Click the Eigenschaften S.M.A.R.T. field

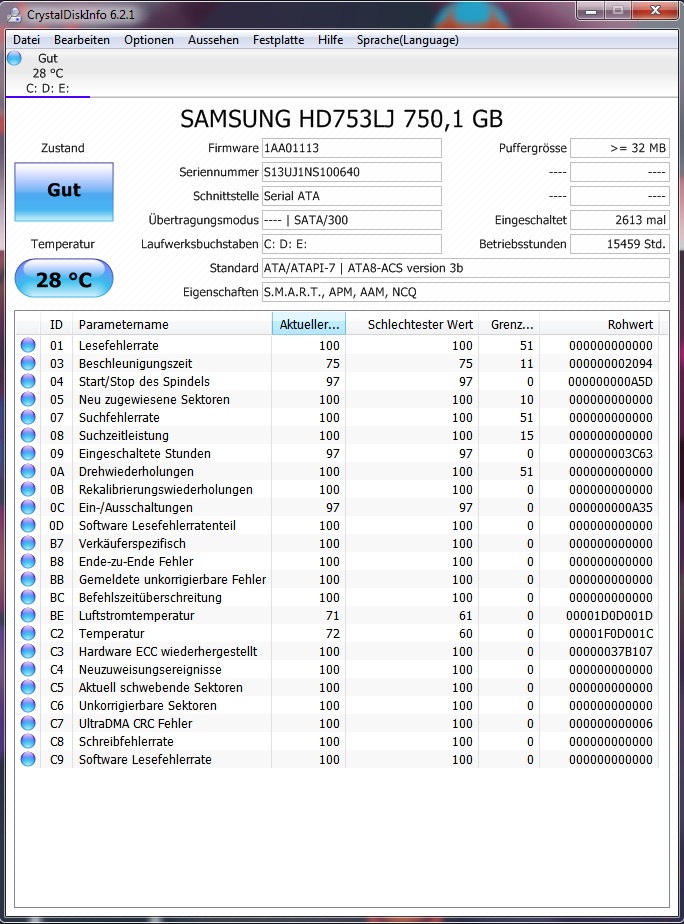[x=465, y=292]
